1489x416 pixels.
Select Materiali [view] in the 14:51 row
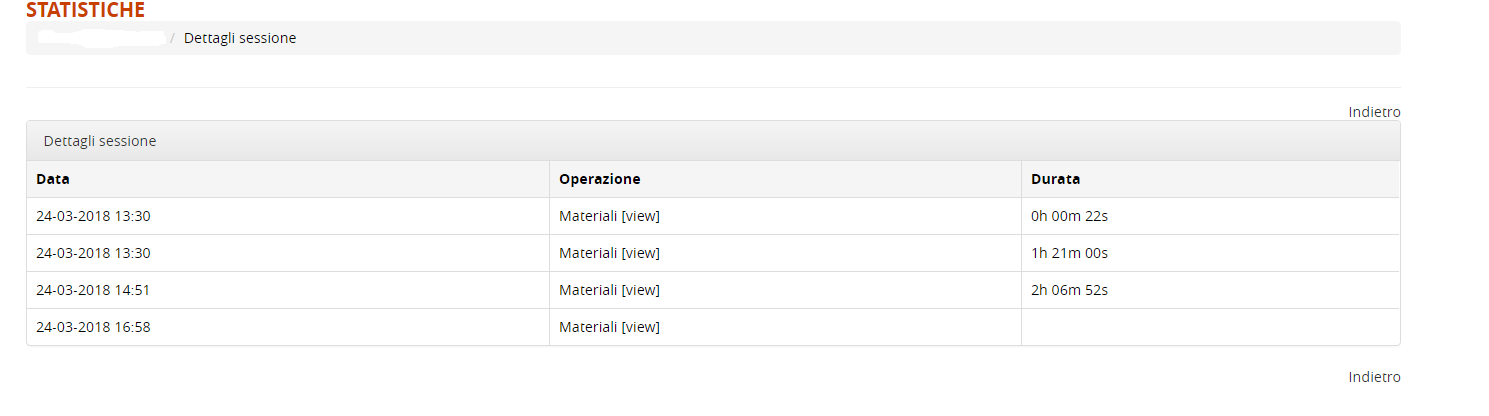(609, 290)
